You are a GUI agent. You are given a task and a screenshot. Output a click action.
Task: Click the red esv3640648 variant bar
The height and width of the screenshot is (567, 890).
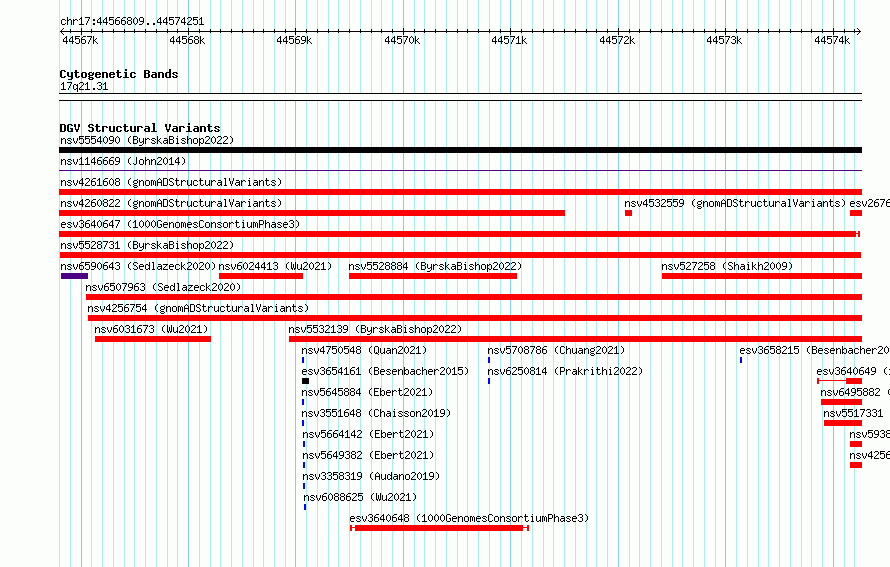(x=439, y=528)
